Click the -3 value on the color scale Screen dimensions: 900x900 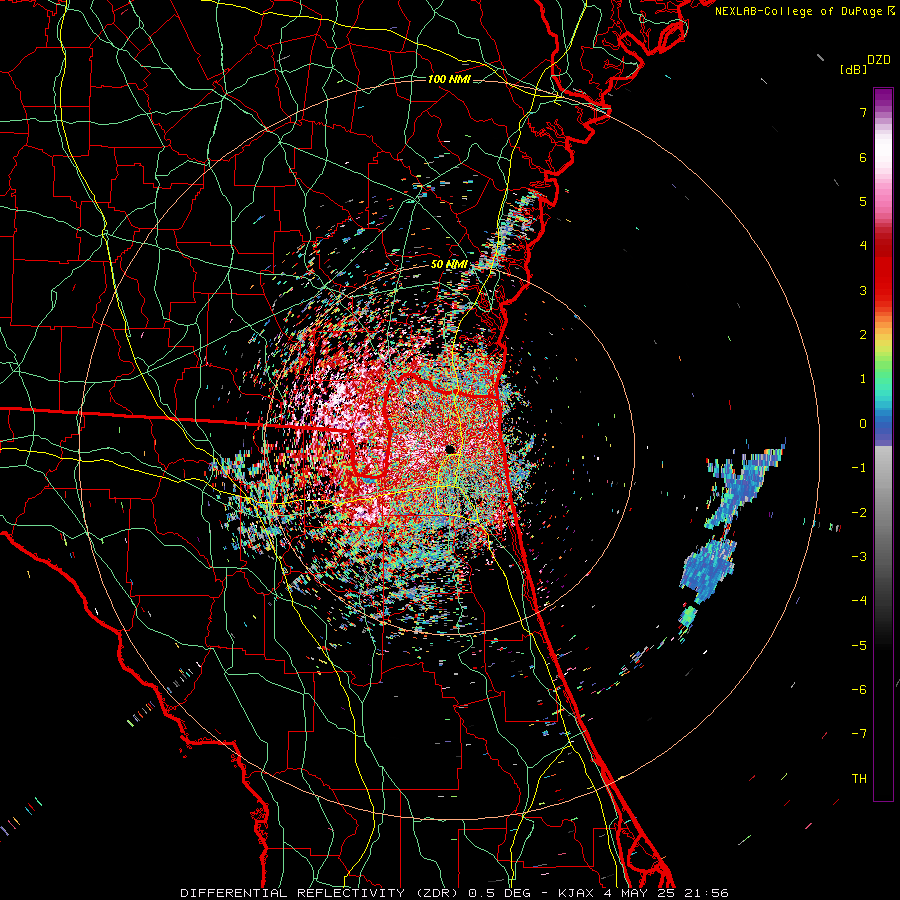click(x=859, y=557)
